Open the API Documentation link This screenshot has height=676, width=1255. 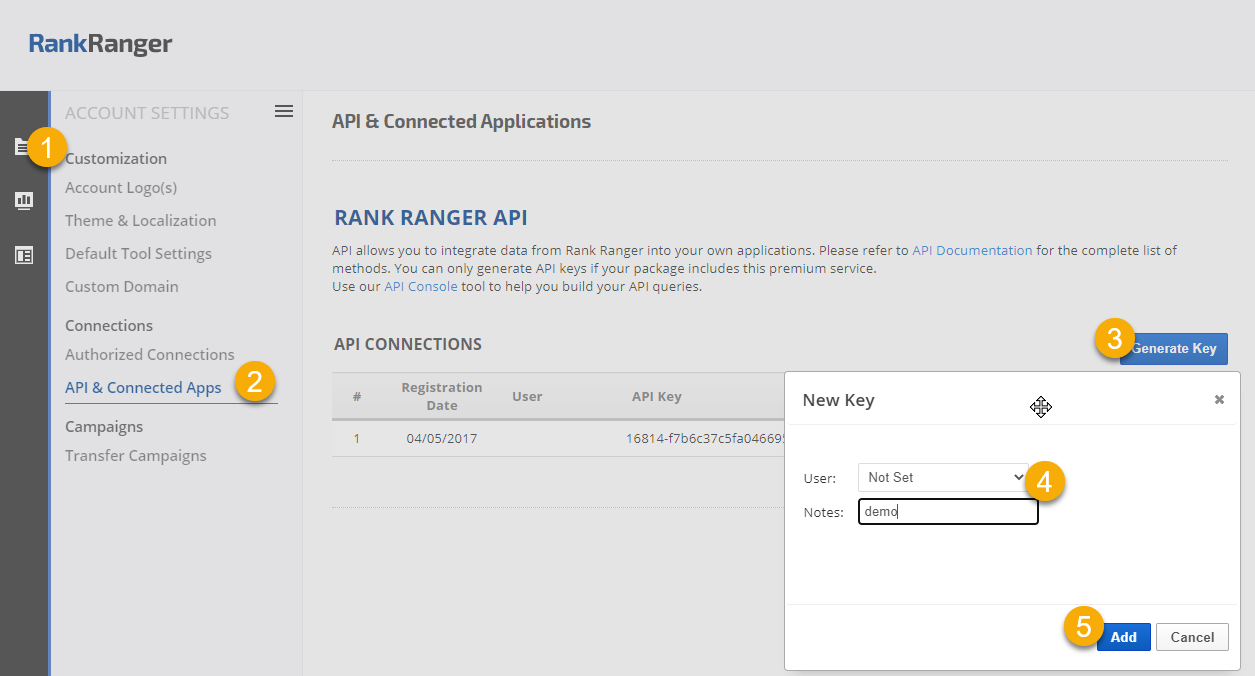(x=972, y=250)
